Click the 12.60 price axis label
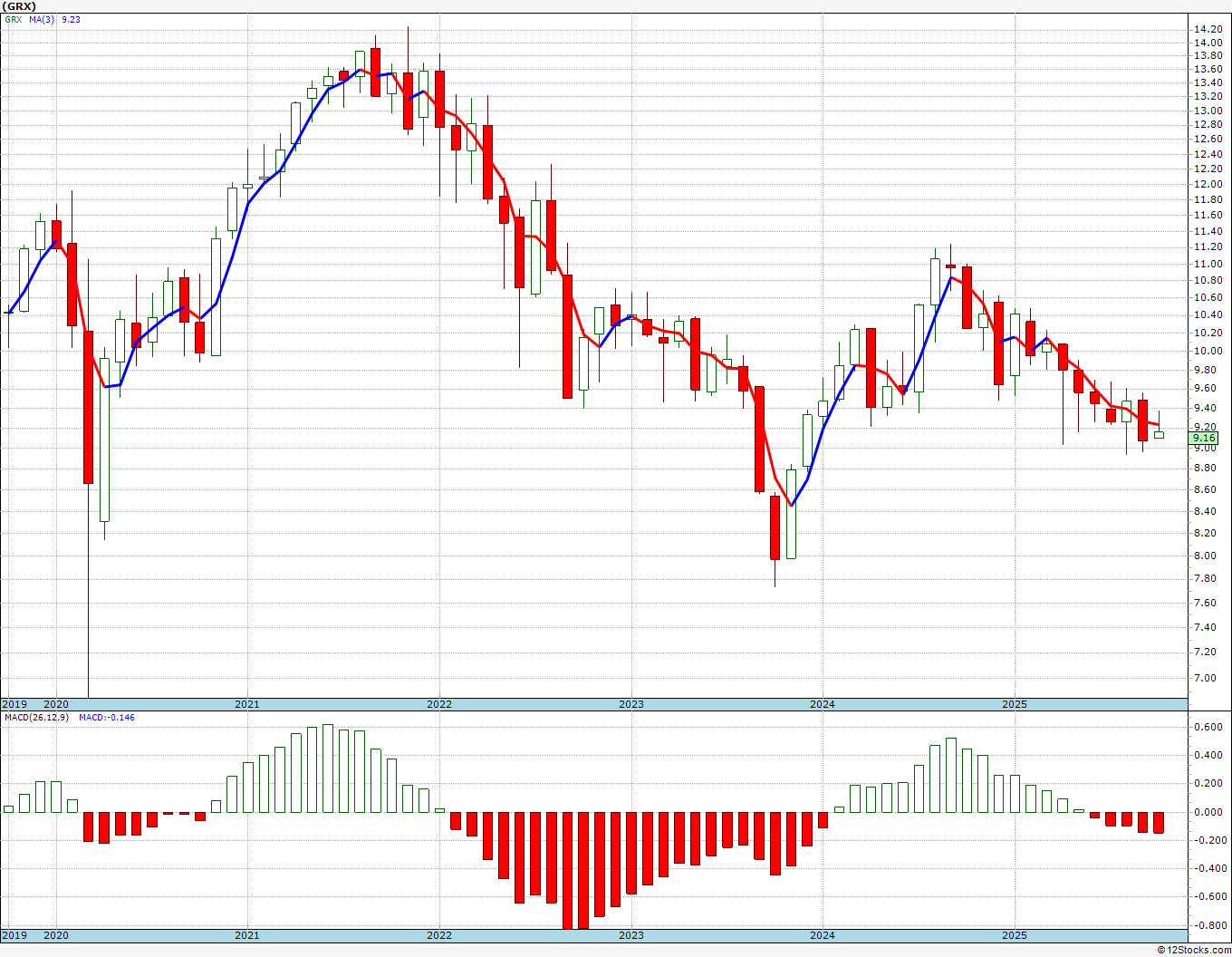The height and width of the screenshot is (957, 1232). tap(1207, 139)
